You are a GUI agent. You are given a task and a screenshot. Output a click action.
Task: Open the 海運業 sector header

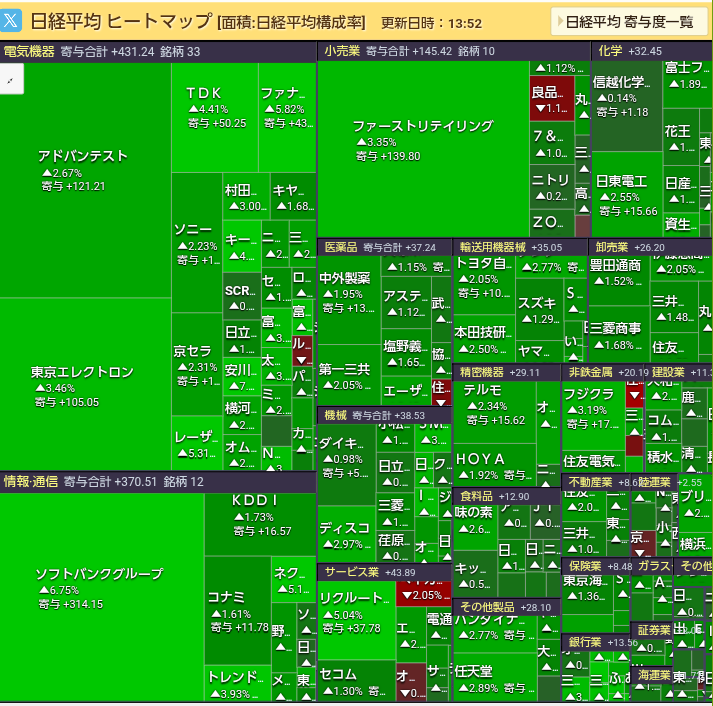(x=652, y=675)
